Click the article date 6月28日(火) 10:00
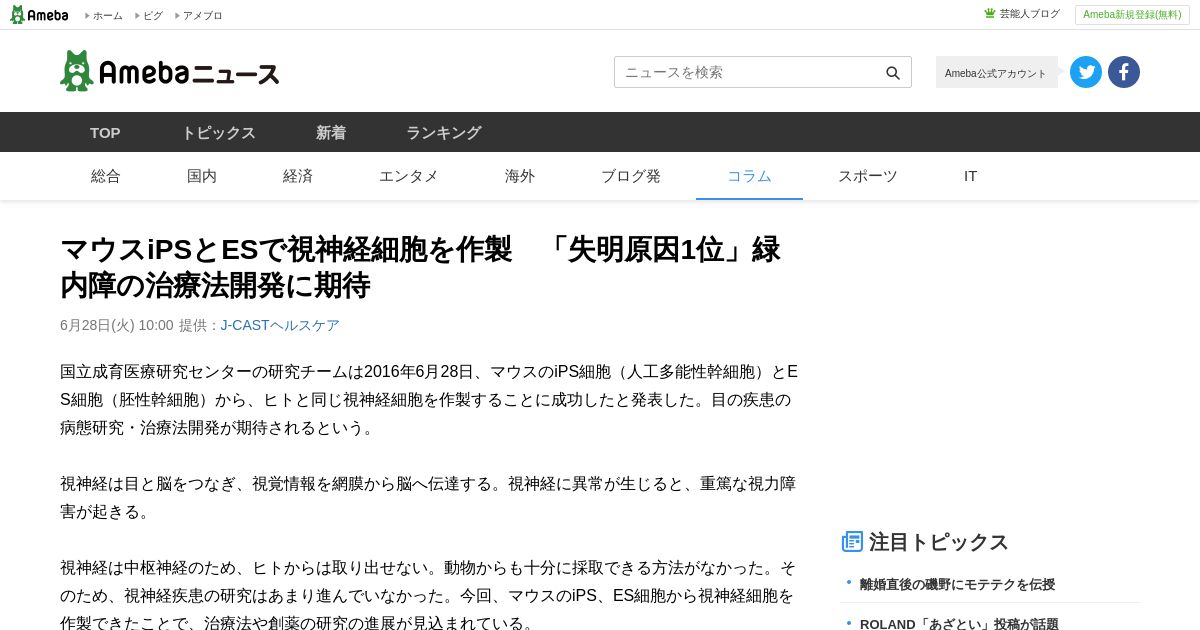The width and height of the screenshot is (1200, 630). click(116, 325)
